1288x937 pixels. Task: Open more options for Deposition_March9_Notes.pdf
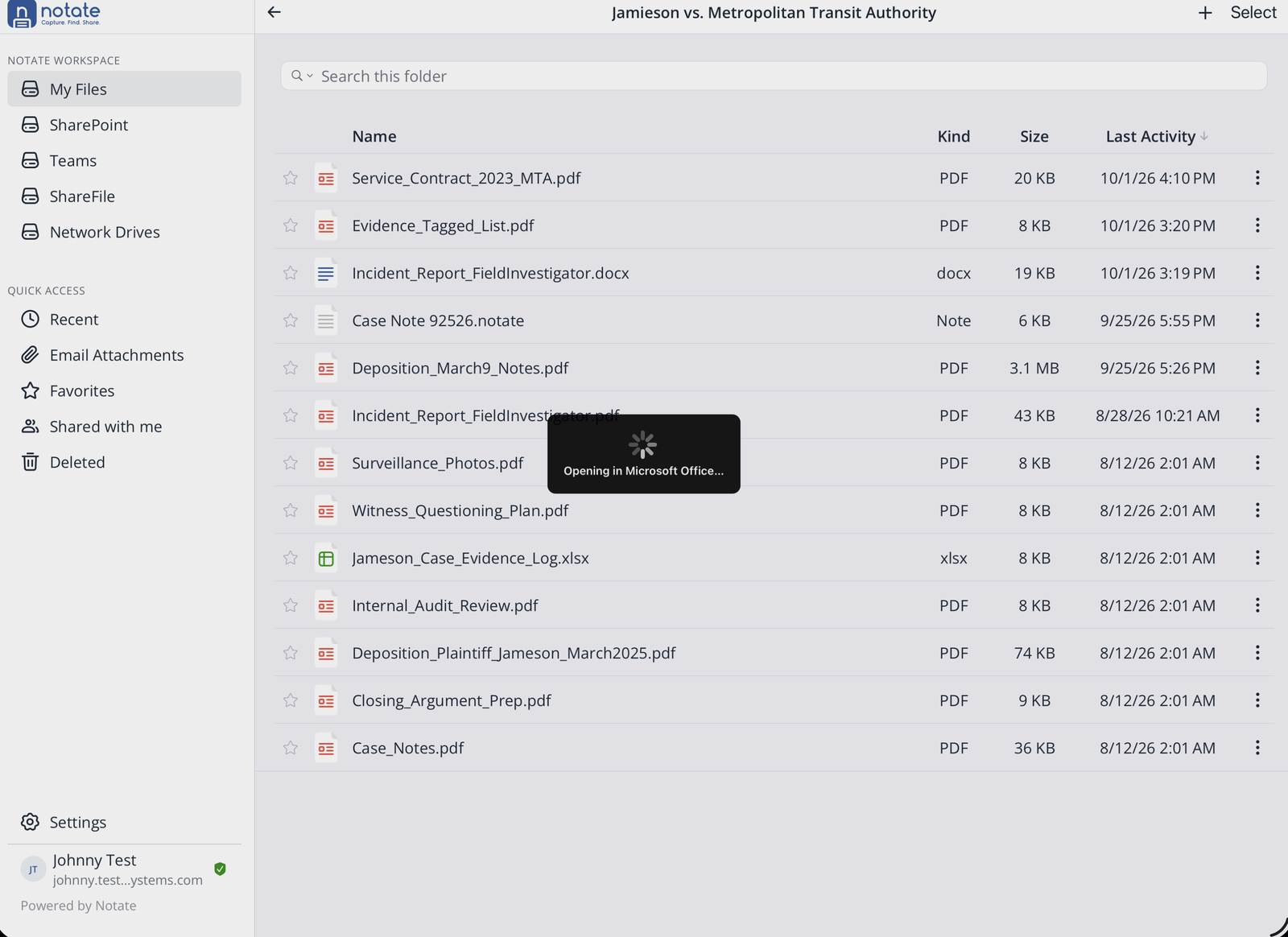1257,368
